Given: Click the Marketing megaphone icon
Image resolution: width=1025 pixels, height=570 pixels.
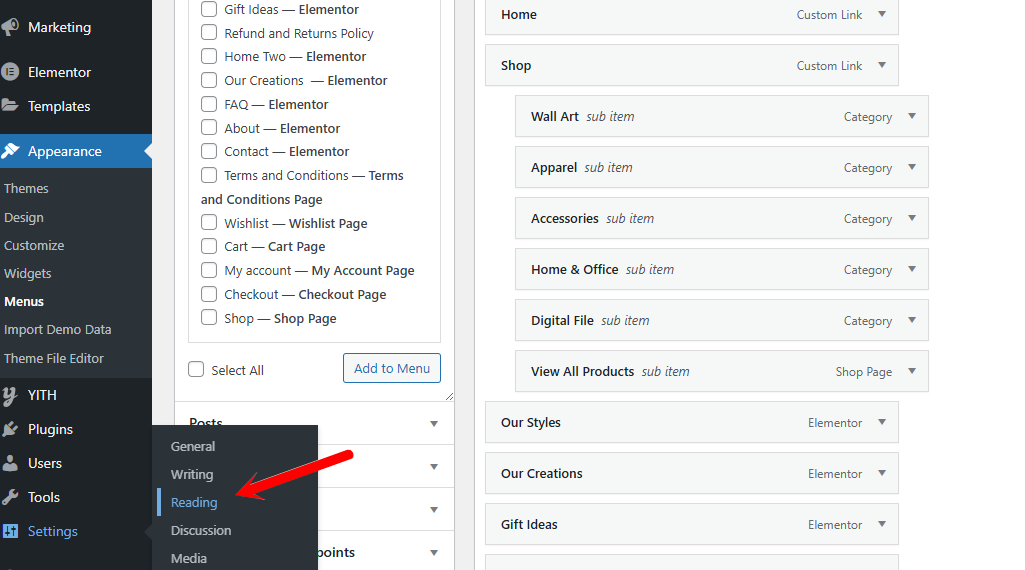Looking at the screenshot, I should [x=11, y=27].
